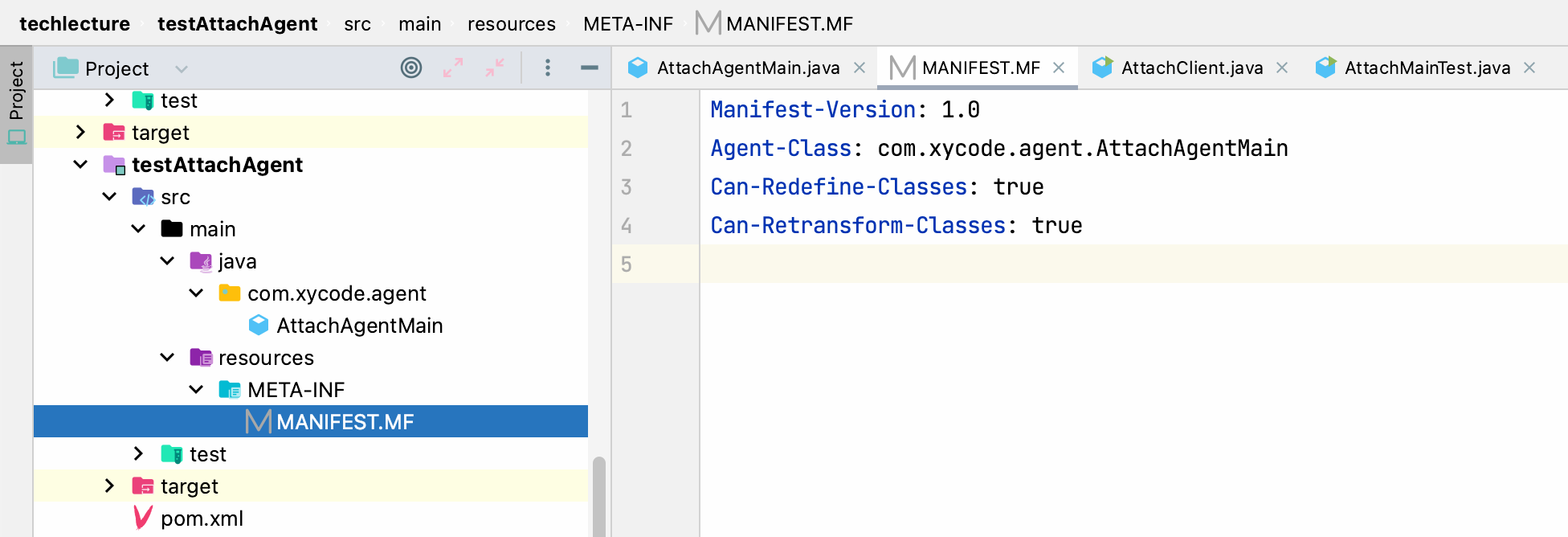Collapse the resources folder node
Image resolution: width=1568 pixels, height=537 pixels.
click(167, 358)
